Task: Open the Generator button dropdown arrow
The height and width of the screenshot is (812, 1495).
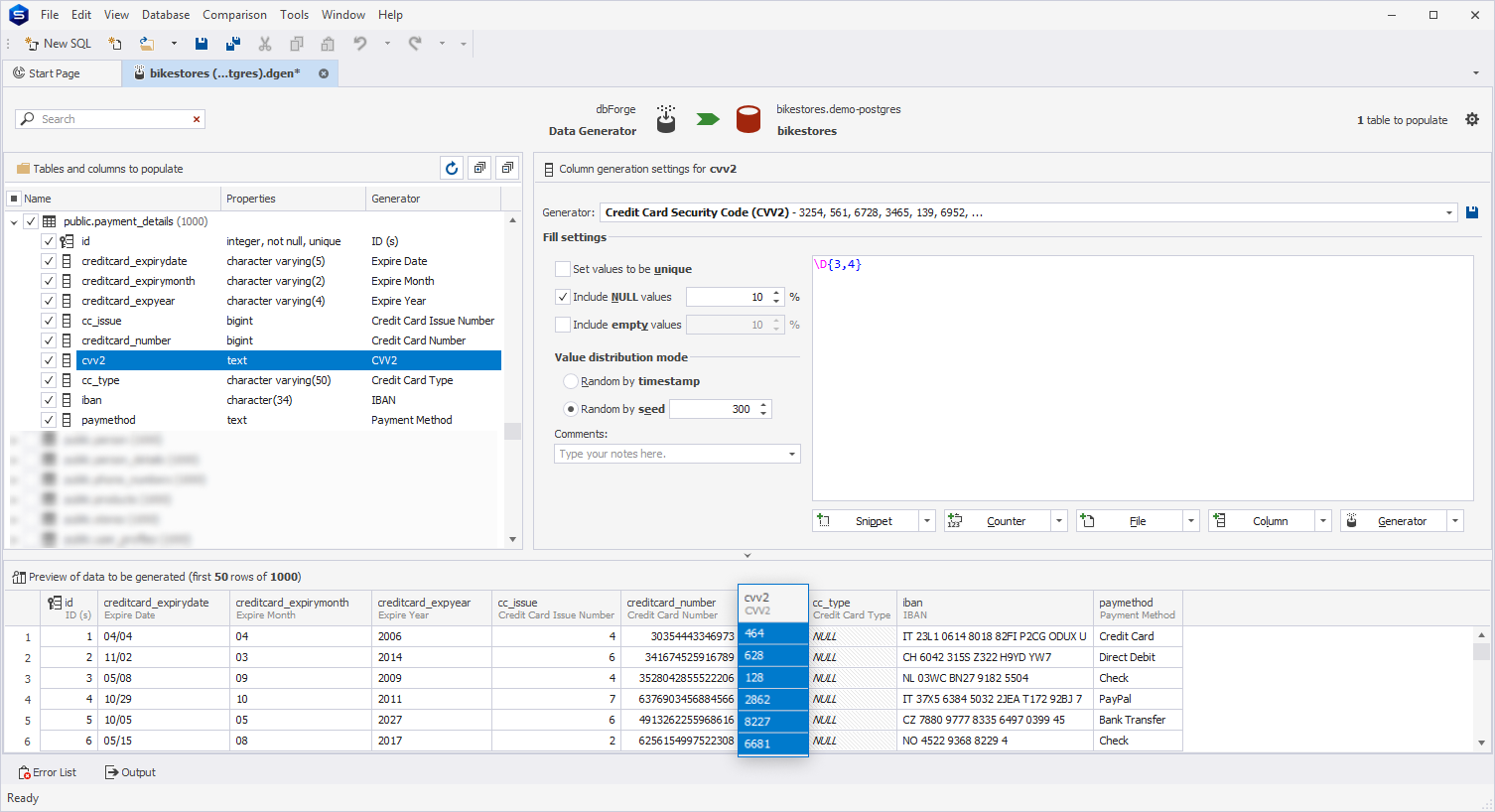Action: [x=1455, y=520]
